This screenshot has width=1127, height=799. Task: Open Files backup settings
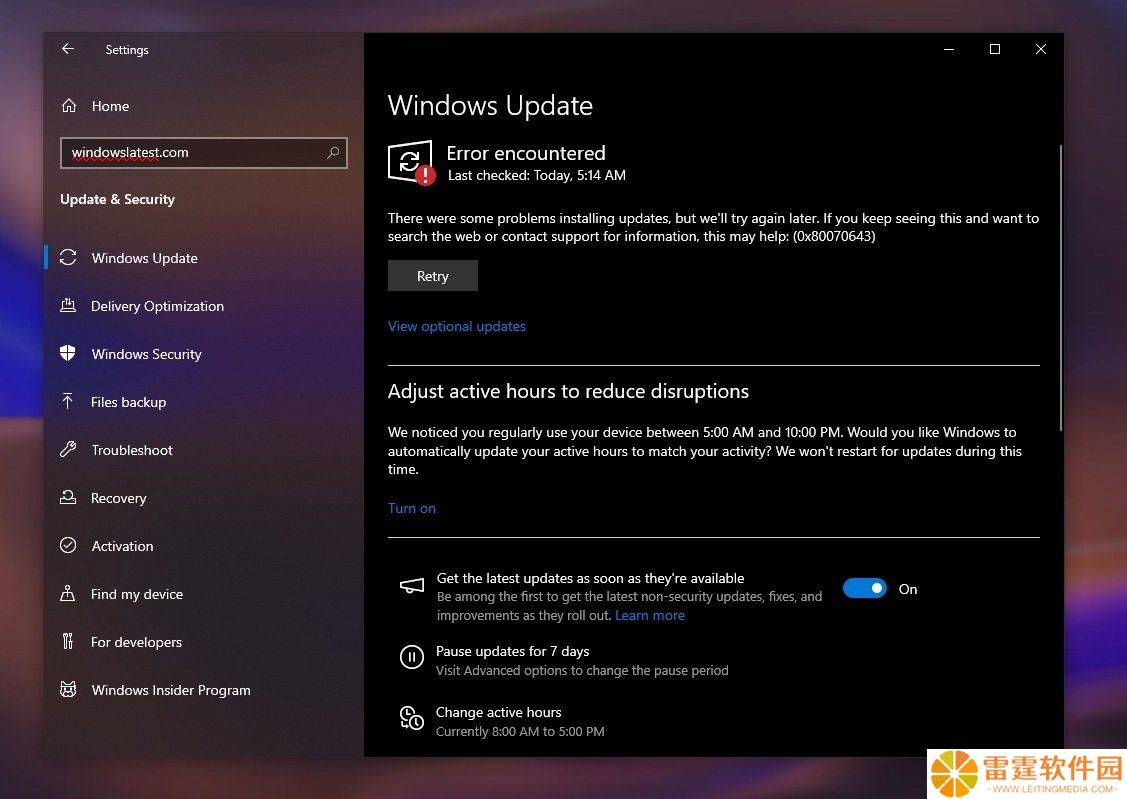pos(129,402)
